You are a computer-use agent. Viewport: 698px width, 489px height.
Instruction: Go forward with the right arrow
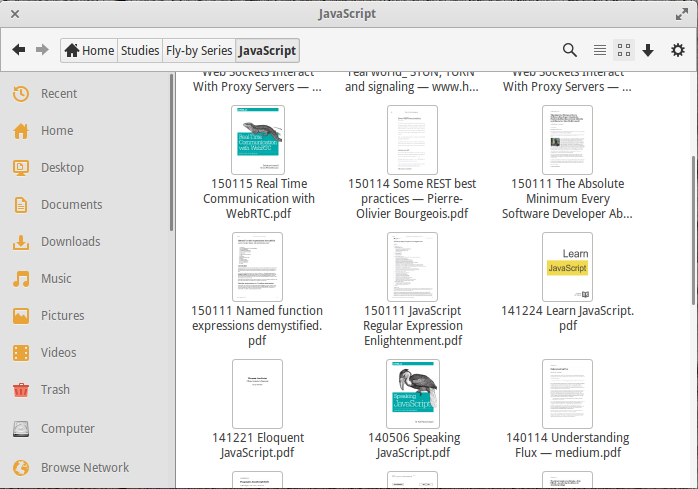tap(42, 50)
